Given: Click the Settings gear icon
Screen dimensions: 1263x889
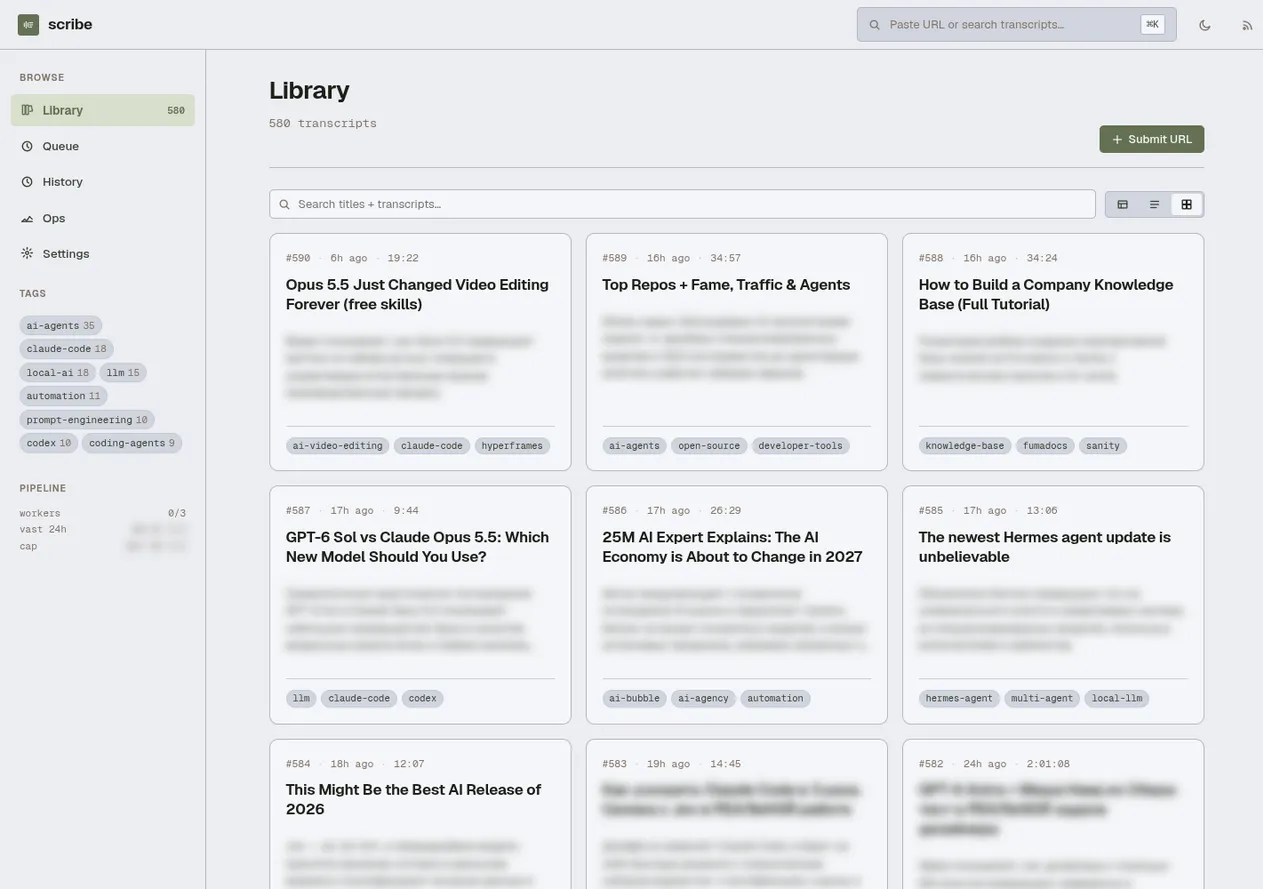Looking at the screenshot, I should [27, 254].
